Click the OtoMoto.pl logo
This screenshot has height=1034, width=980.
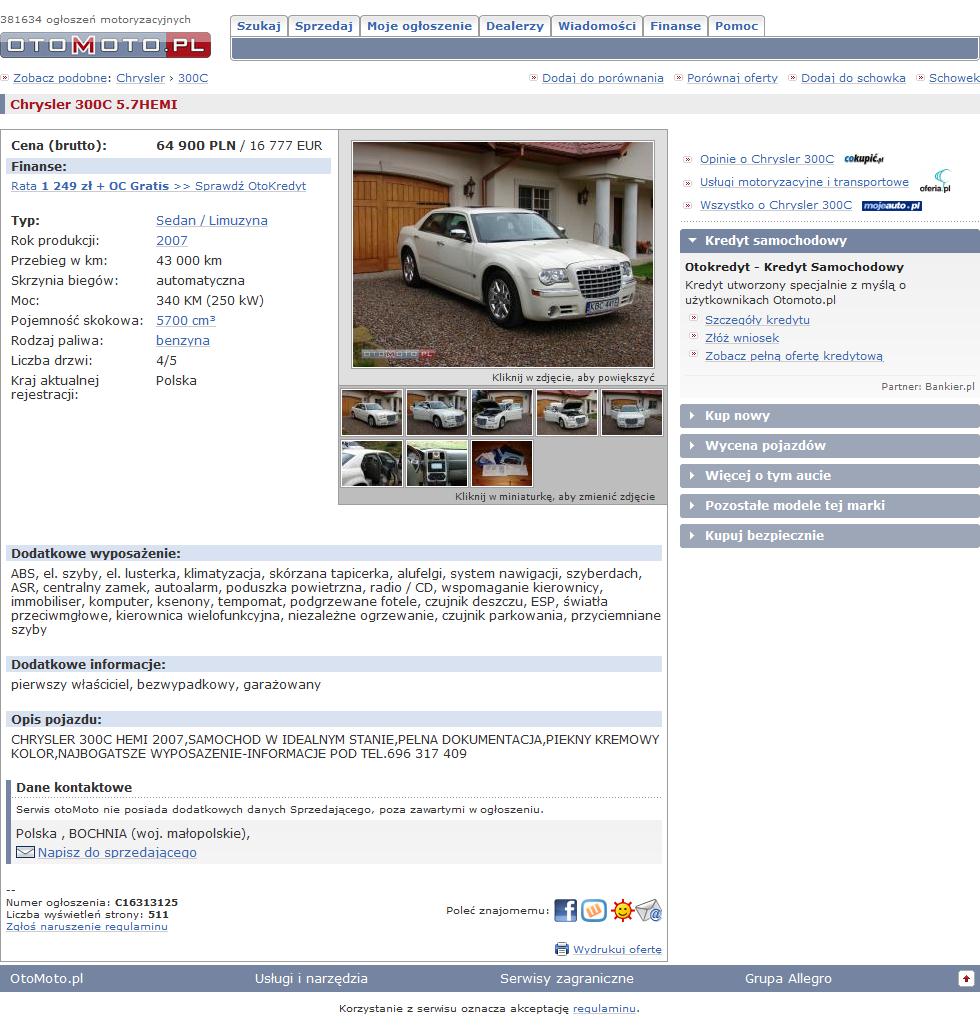coord(106,45)
